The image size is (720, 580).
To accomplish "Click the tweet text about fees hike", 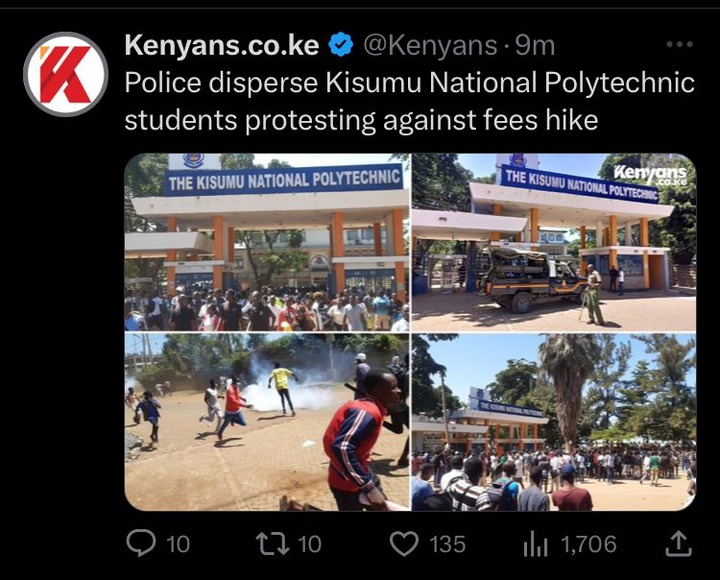I will click(x=409, y=101).
